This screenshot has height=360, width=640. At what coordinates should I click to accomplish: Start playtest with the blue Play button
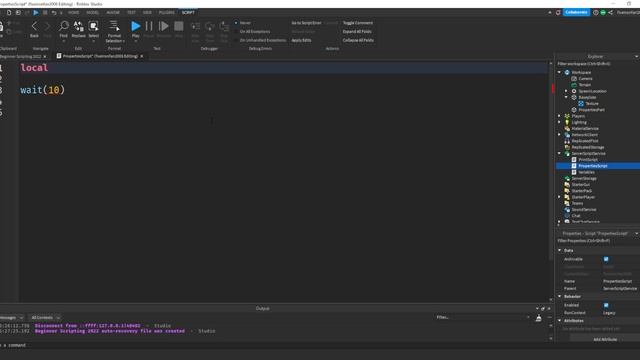136,27
